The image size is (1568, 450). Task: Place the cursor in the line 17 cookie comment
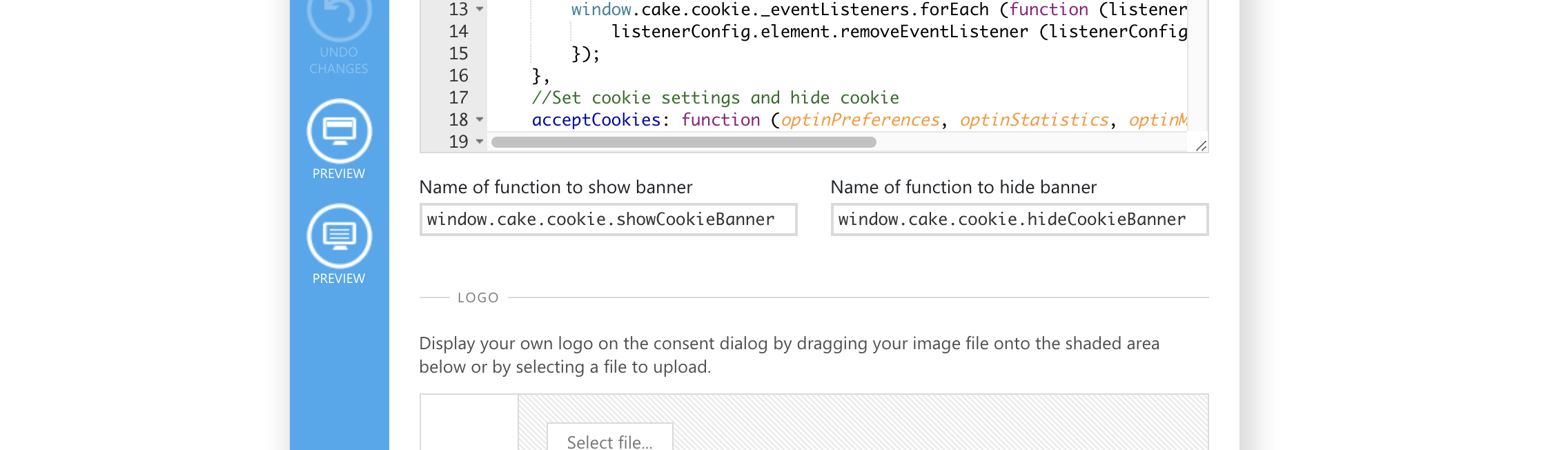point(715,98)
